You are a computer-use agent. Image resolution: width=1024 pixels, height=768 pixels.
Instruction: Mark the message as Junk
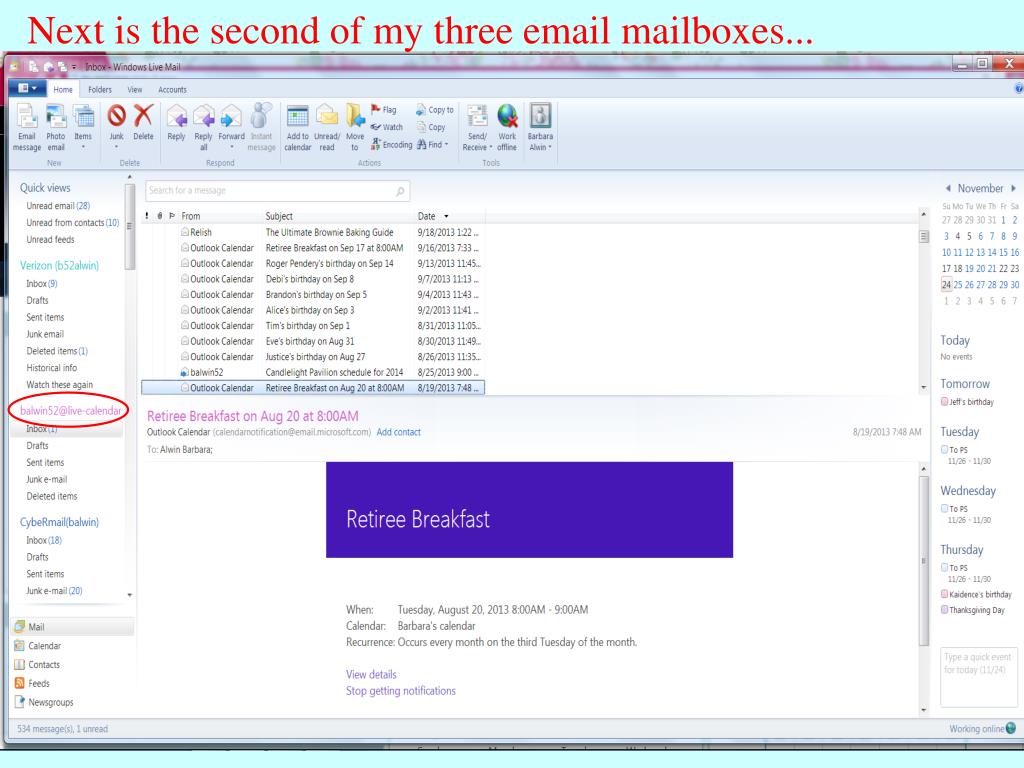click(x=116, y=124)
